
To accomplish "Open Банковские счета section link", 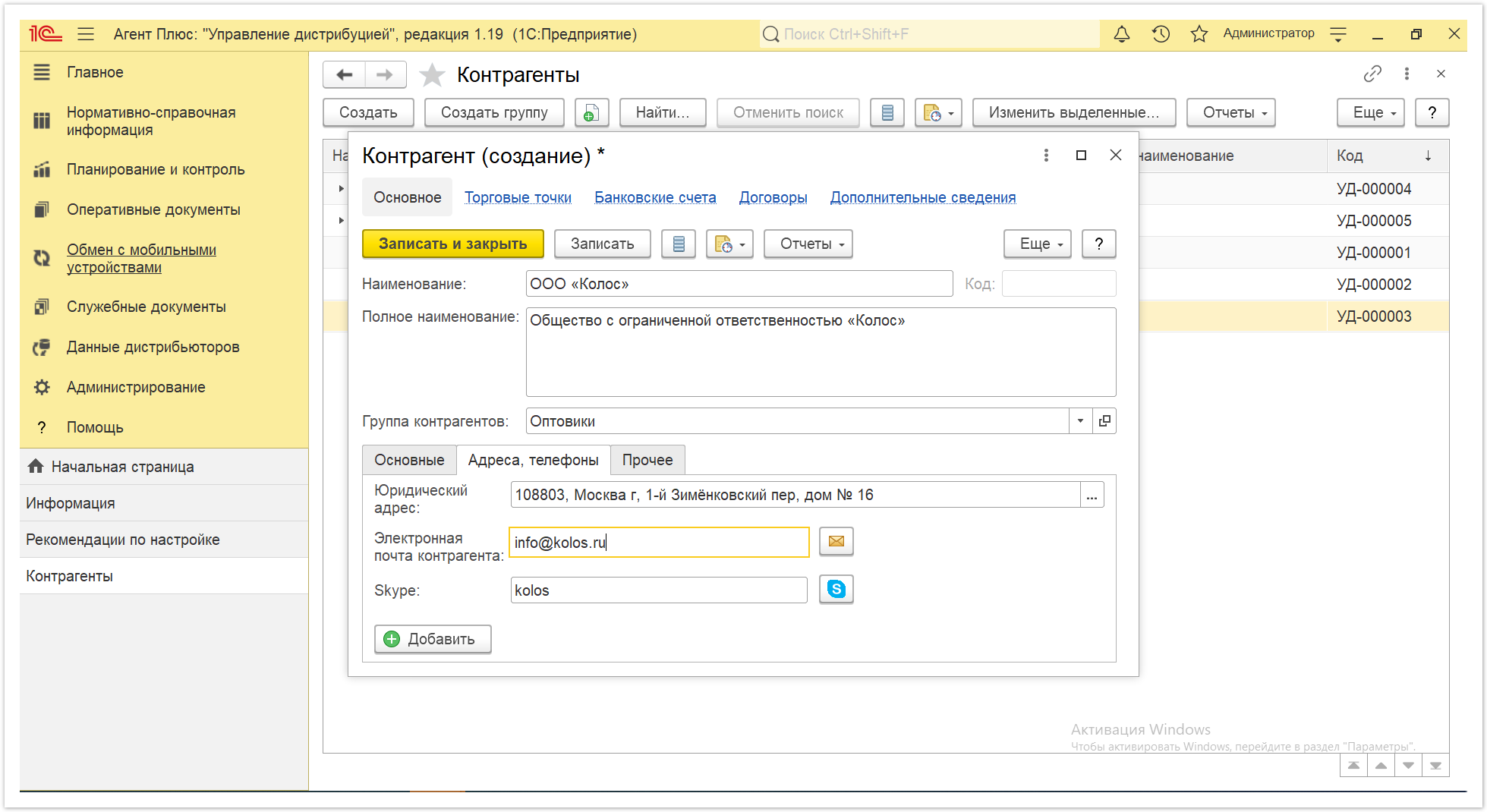I will (655, 197).
